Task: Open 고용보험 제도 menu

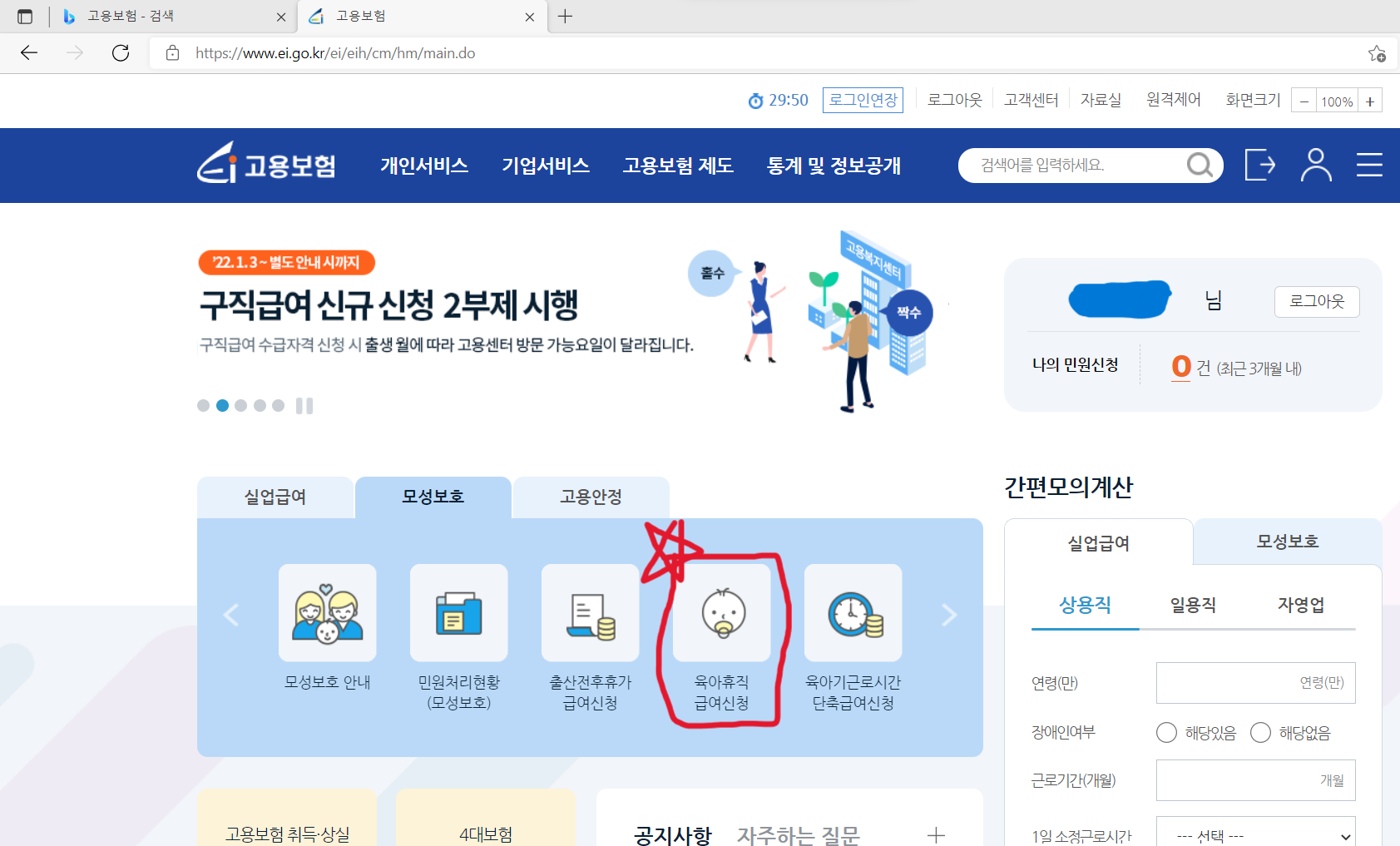Action: click(678, 166)
